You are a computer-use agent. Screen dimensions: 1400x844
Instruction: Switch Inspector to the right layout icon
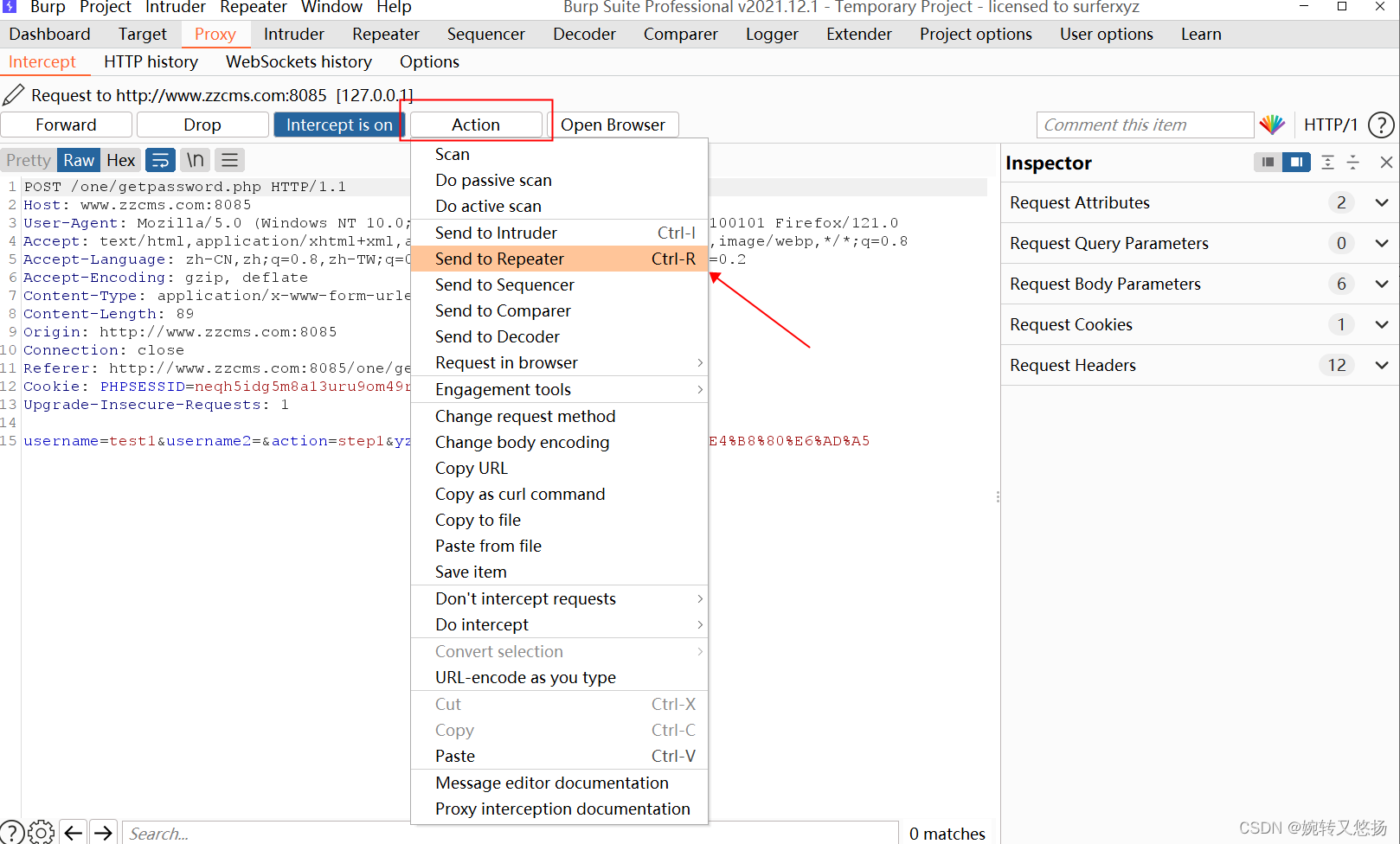(1296, 162)
